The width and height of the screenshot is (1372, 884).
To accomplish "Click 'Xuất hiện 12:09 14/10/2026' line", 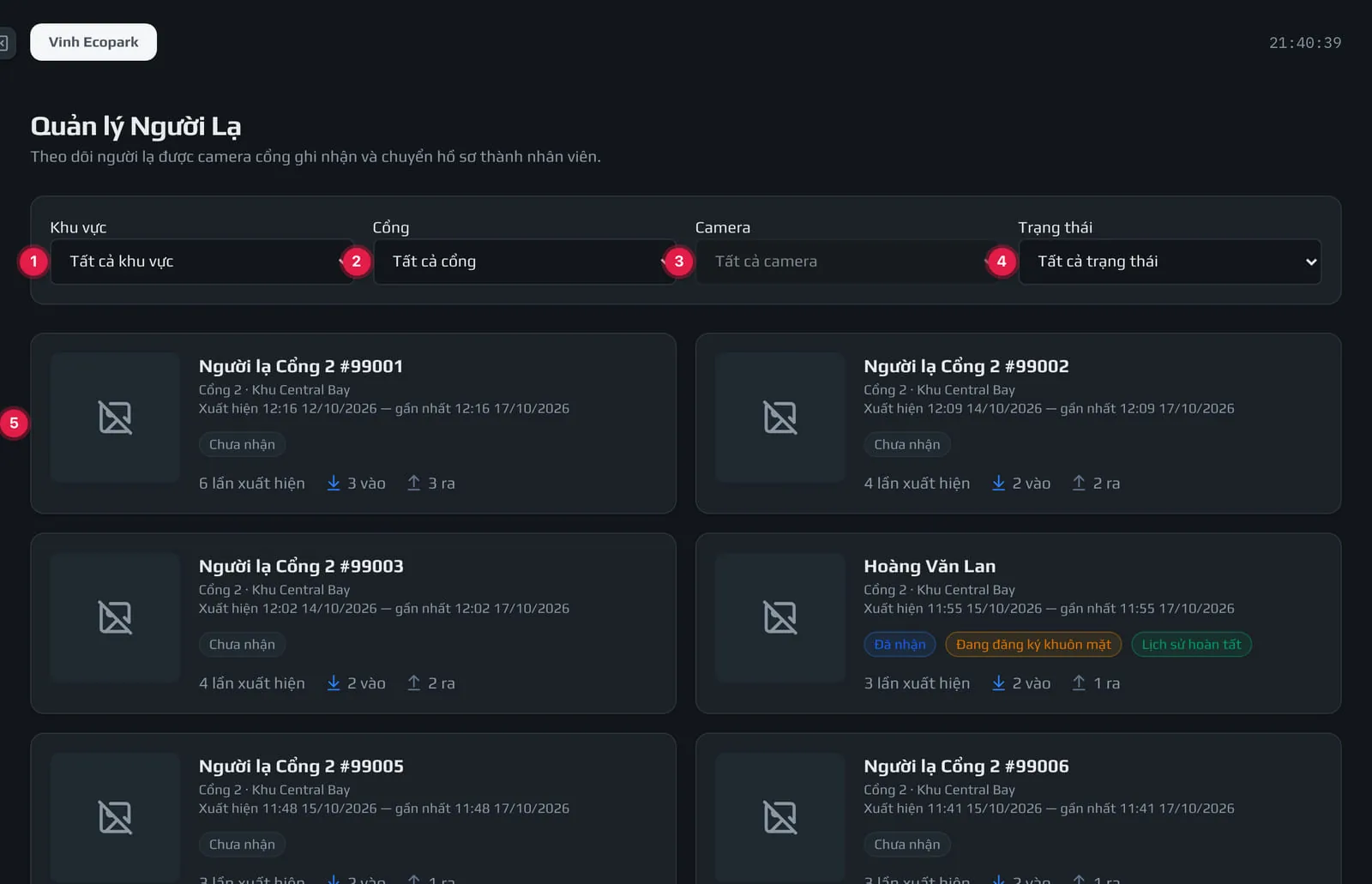I will [1049, 408].
